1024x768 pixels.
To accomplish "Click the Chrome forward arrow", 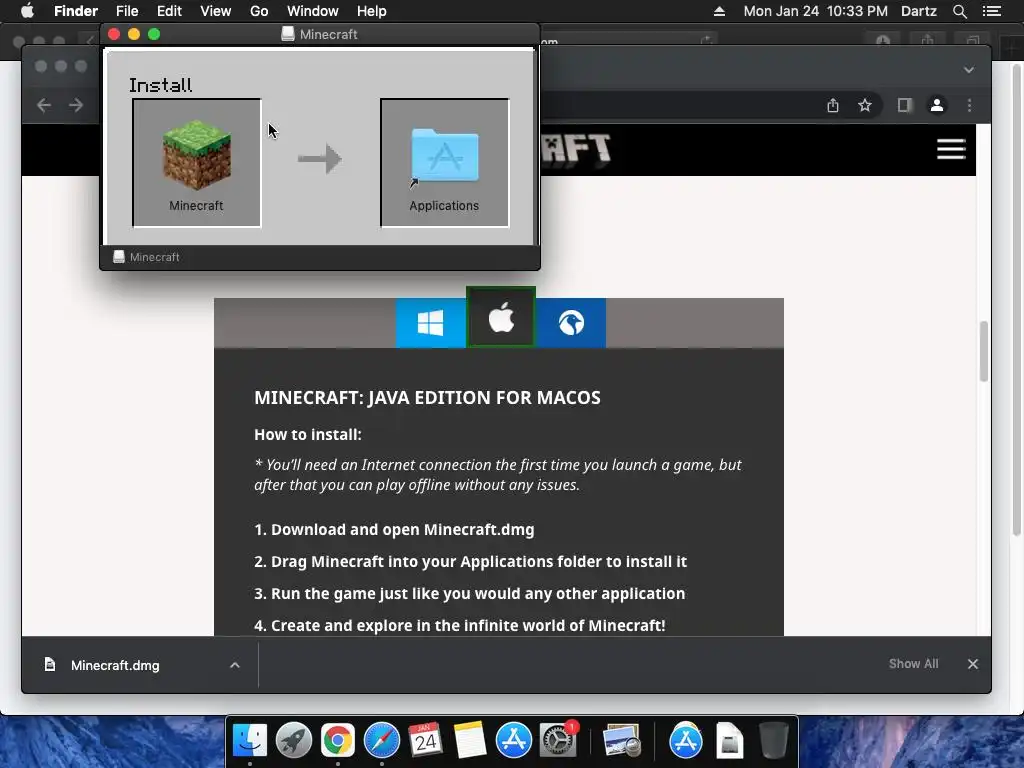I will (76, 105).
